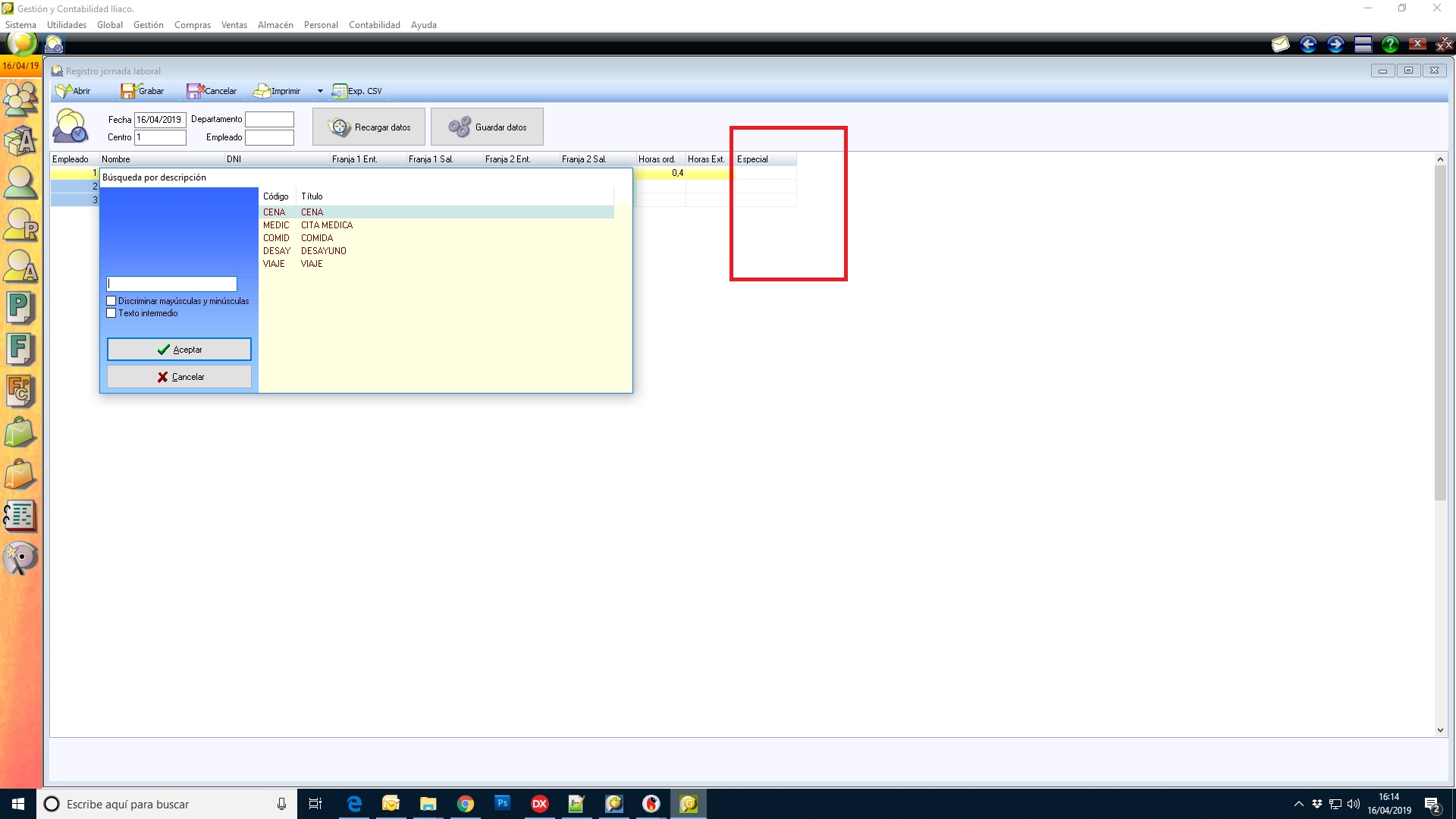
Task: Open the user with P badge icon
Action: point(20,224)
